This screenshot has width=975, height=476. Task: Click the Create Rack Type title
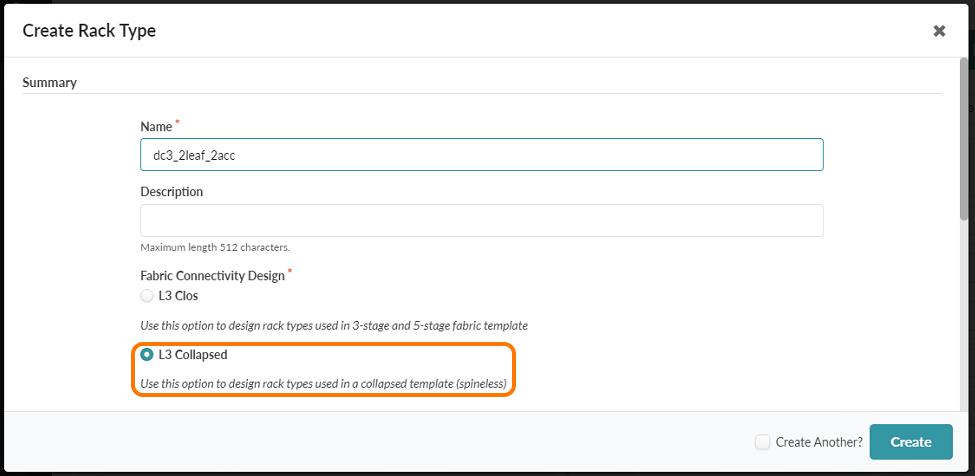click(89, 31)
